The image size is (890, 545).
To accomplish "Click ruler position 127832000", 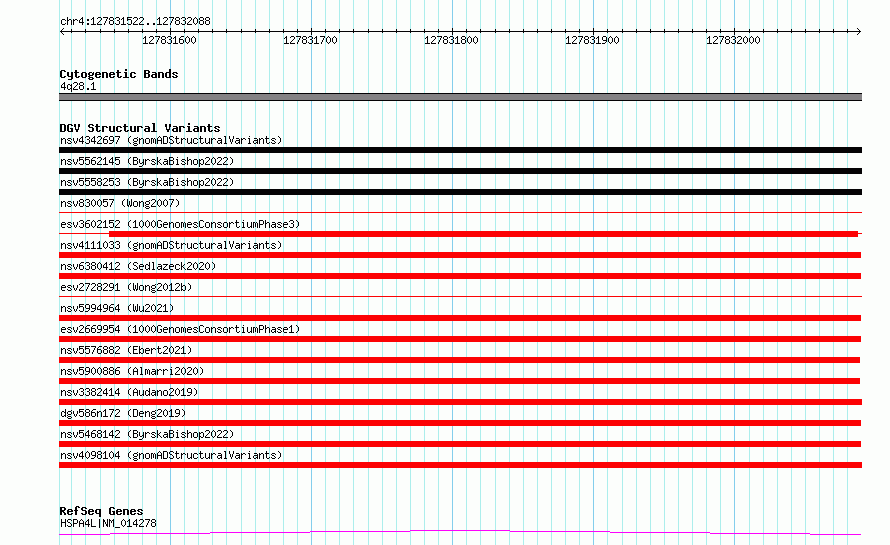I will [x=733, y=40].
